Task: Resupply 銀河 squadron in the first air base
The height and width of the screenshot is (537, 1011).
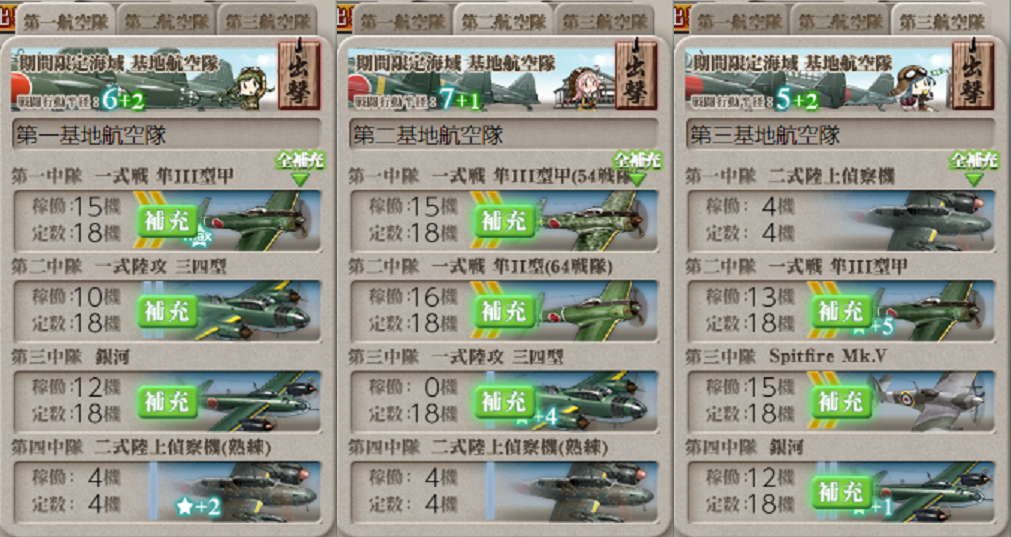Action: coord(168,402)
